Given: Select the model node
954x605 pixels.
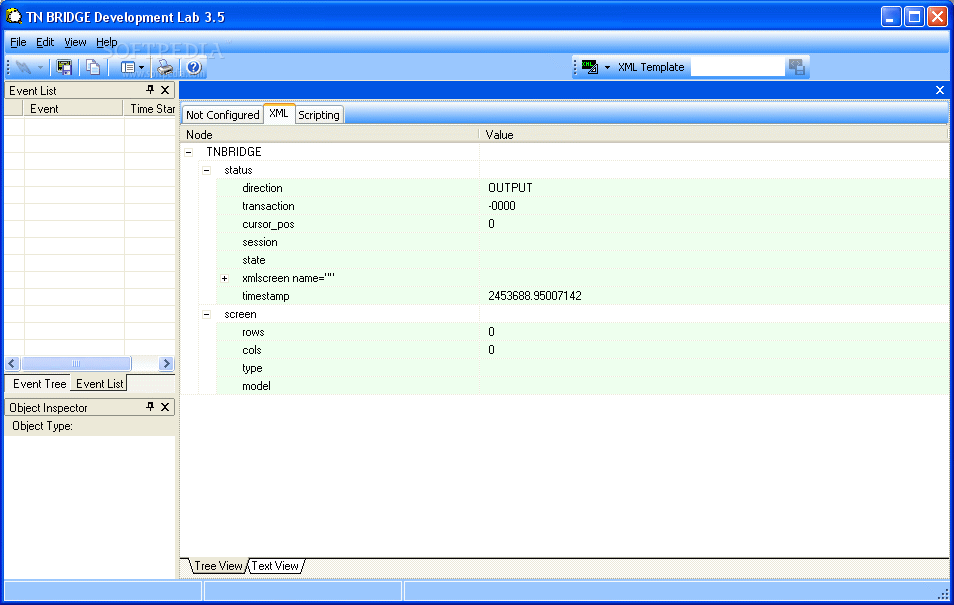Looking at the screenshot, I should click(256, 386).
